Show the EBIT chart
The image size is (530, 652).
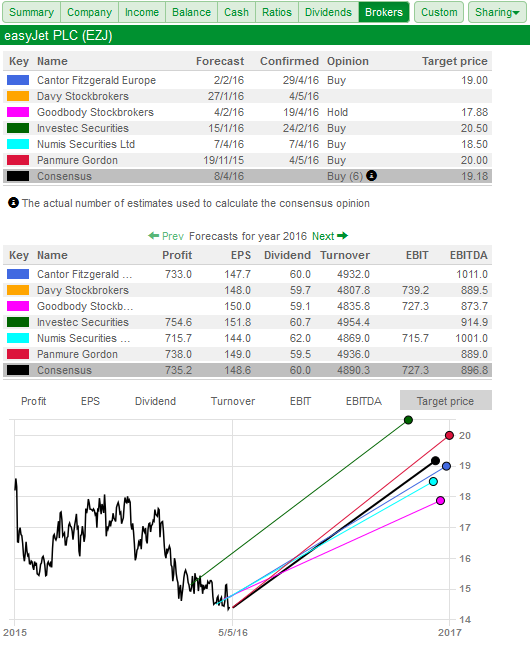(300, 401)
